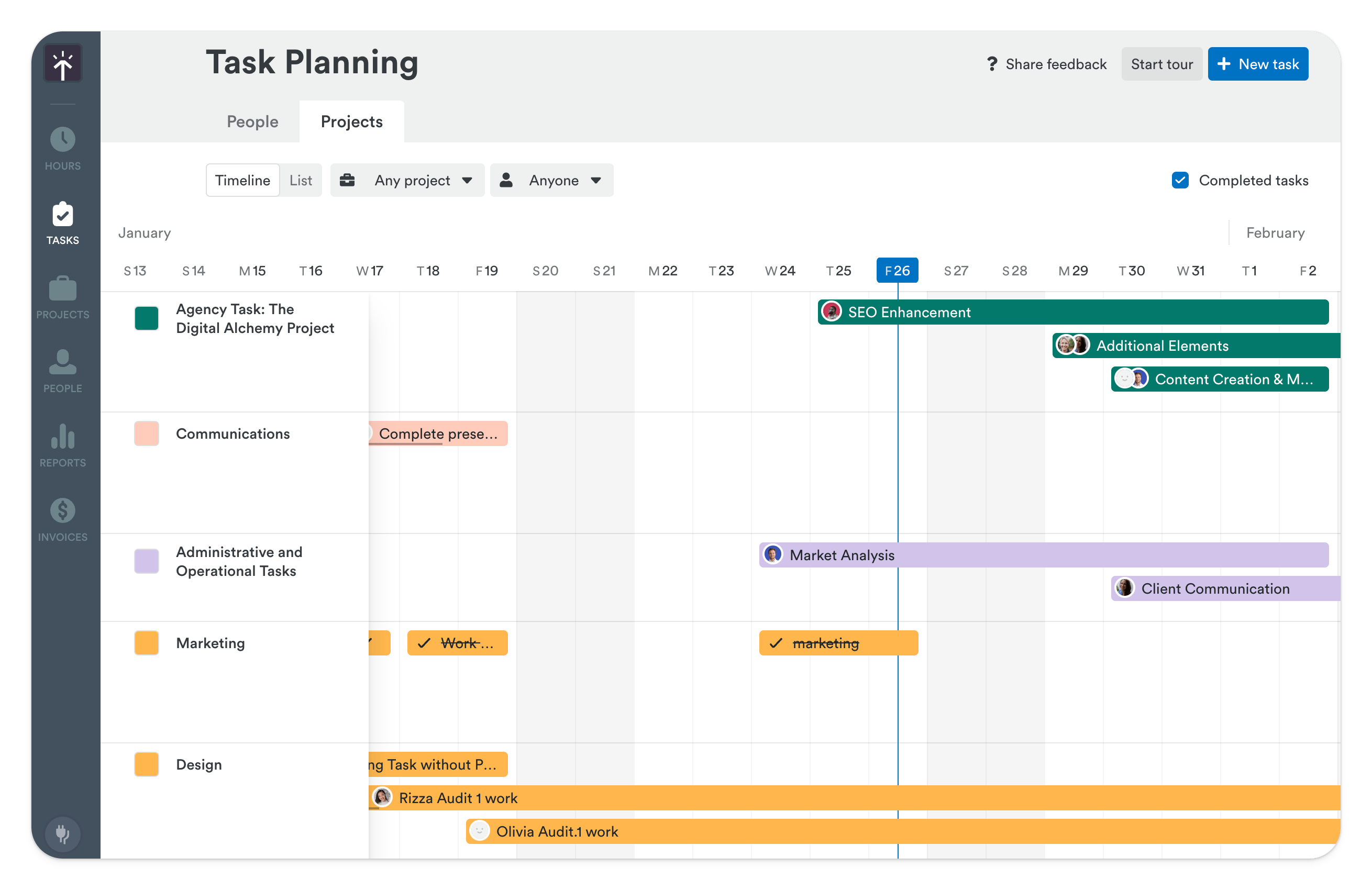Select the Projects tab

[x=351, y=121]
